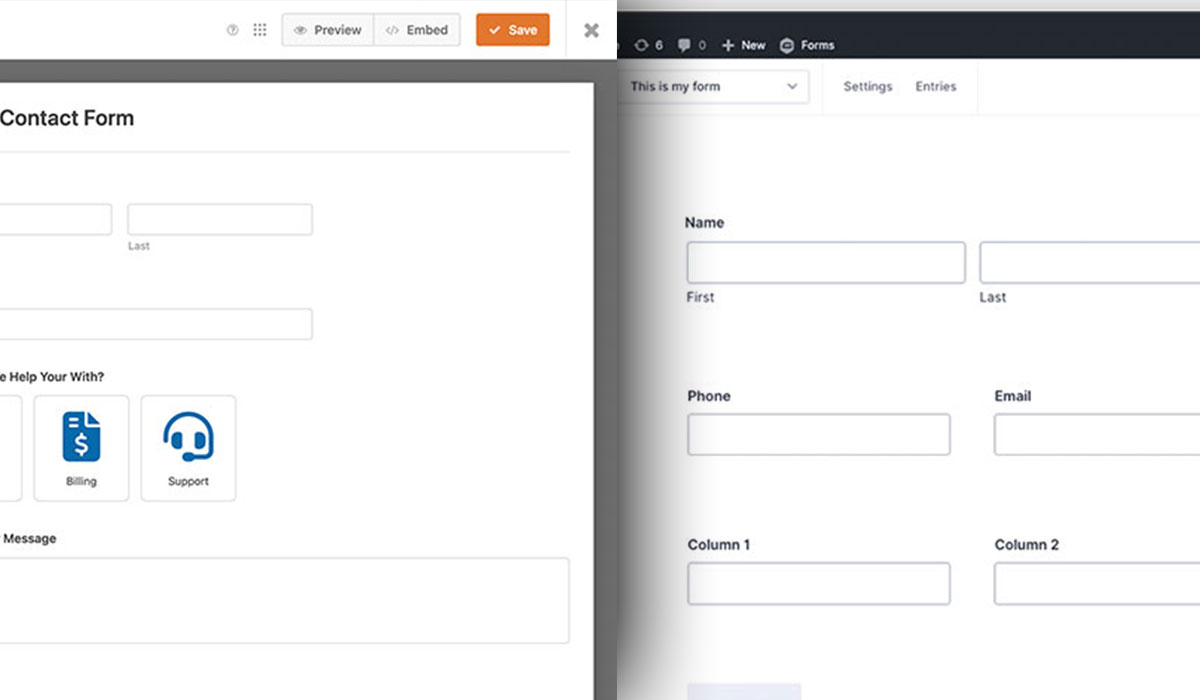Screen dimensions: 1200x700
Task: Switch to the Settings tab
Action: pos(867,86)
